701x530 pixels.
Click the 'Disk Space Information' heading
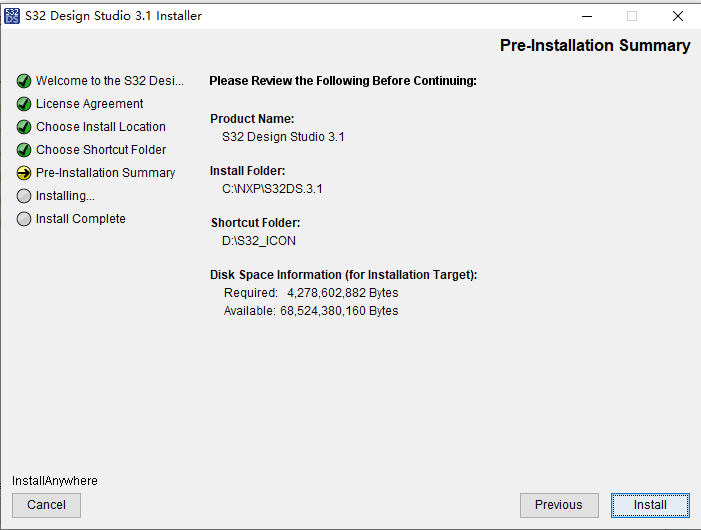[343, 275]
